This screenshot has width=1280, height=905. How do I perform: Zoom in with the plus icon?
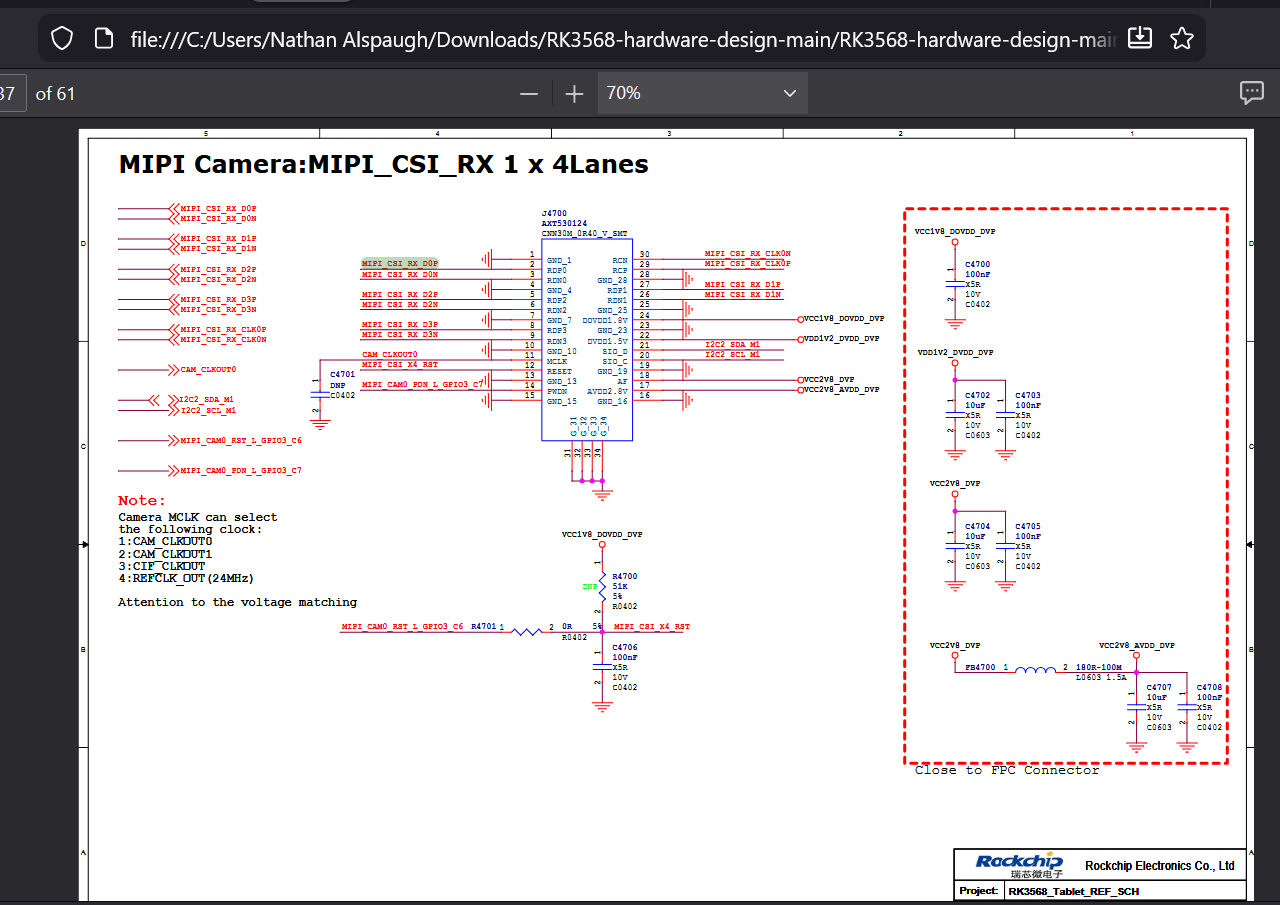(574, 93)
